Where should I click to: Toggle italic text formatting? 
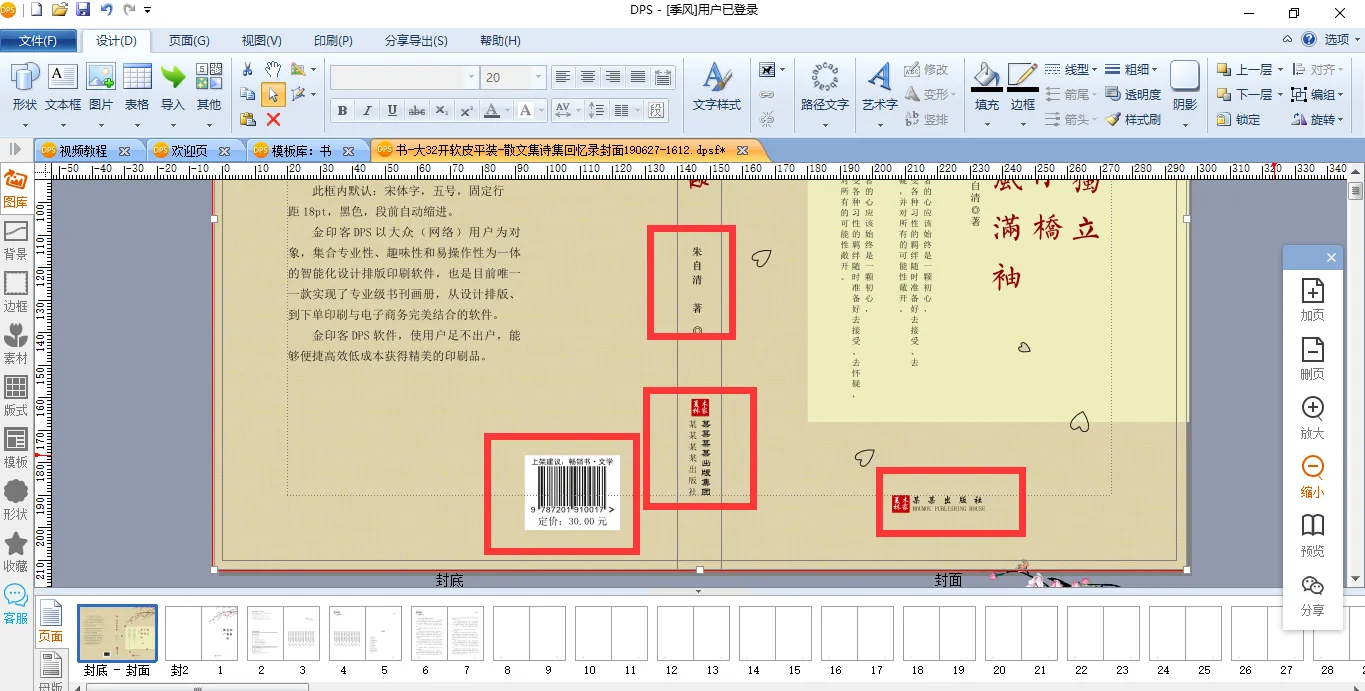367,110
